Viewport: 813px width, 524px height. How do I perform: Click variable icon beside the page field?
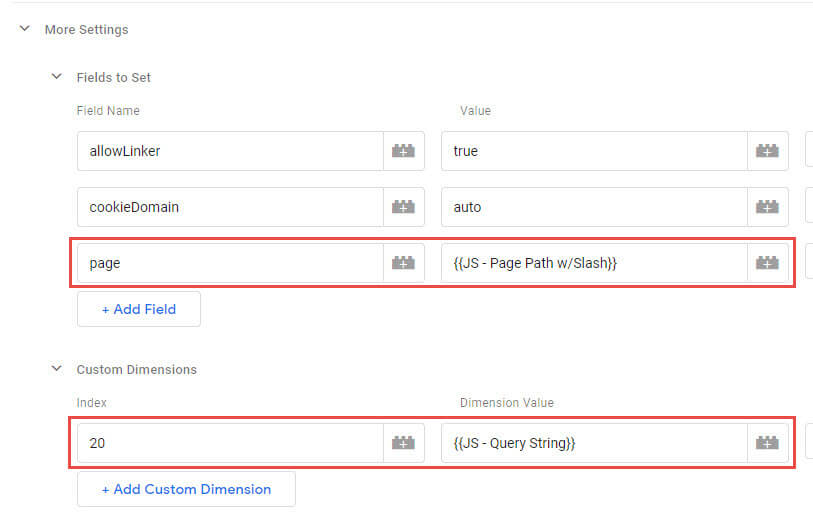403,263
